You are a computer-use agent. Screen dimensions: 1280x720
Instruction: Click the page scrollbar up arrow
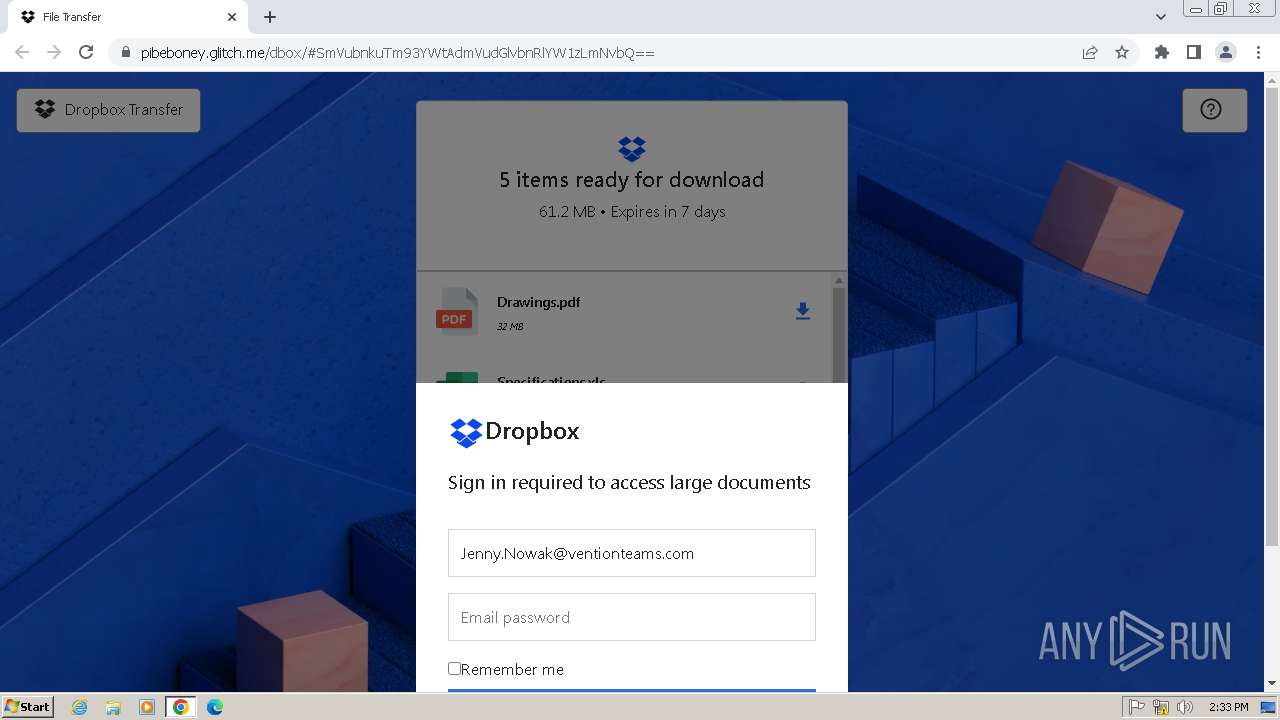1272,79
